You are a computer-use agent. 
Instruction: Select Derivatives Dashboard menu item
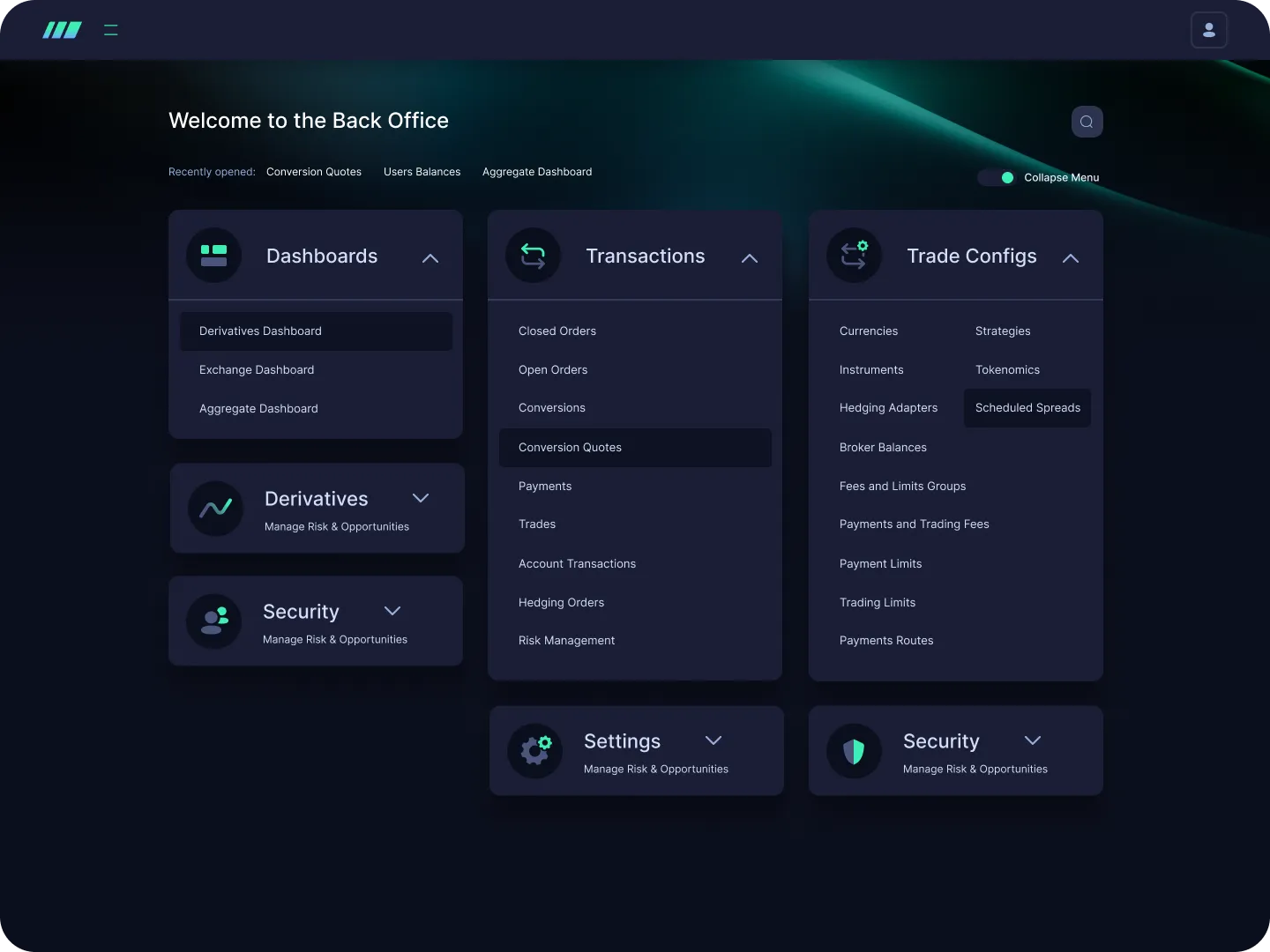click(x=316, y=331)
